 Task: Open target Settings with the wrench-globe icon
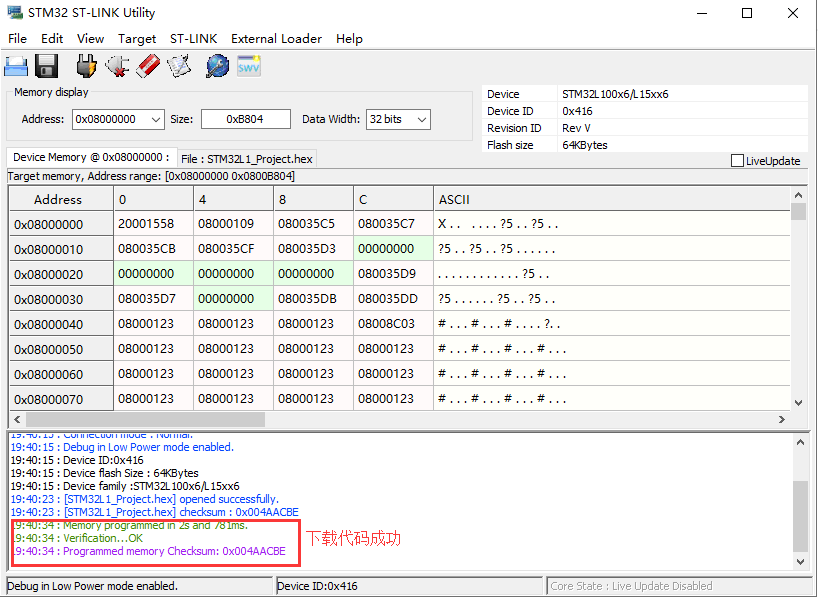[216, 65]
